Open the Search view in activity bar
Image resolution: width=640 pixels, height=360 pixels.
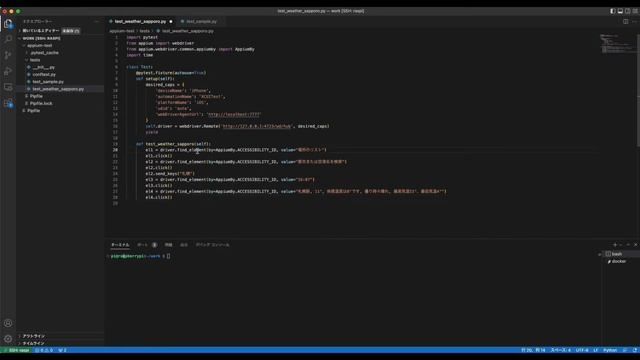[8, 39]
